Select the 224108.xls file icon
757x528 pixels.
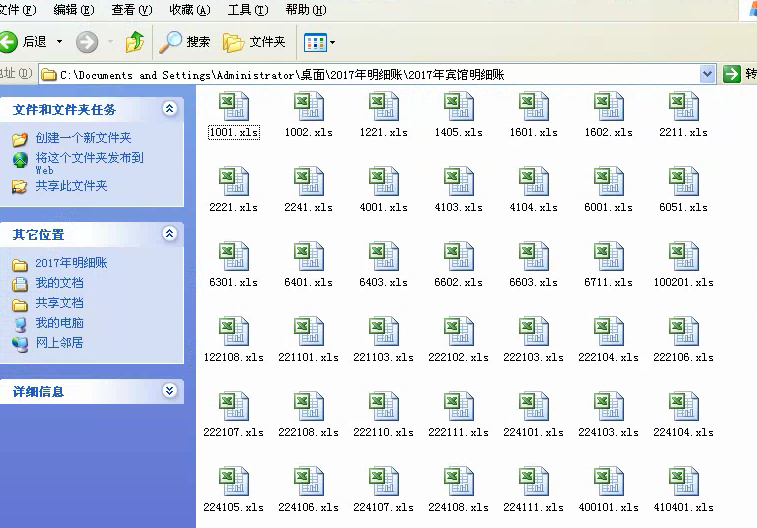click(459, 481)
